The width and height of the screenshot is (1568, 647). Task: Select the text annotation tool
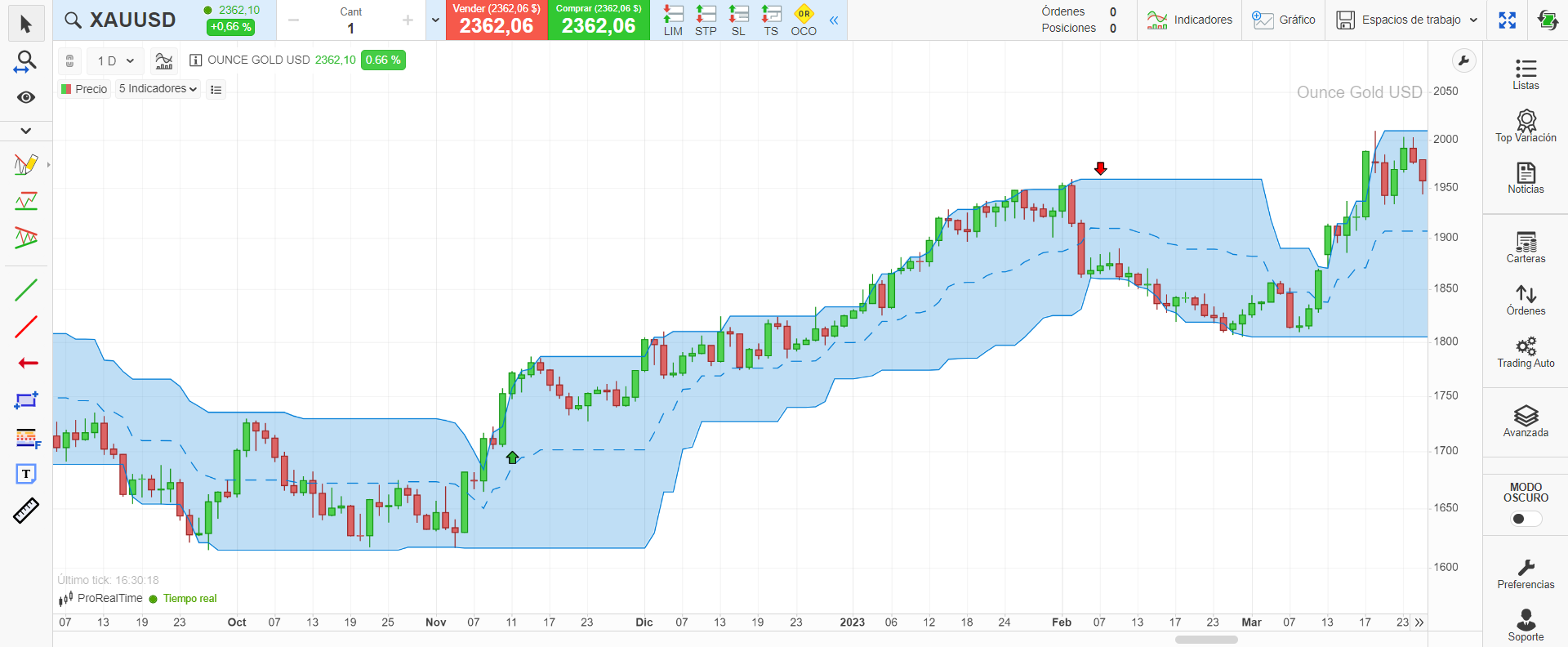pos(26,474)
